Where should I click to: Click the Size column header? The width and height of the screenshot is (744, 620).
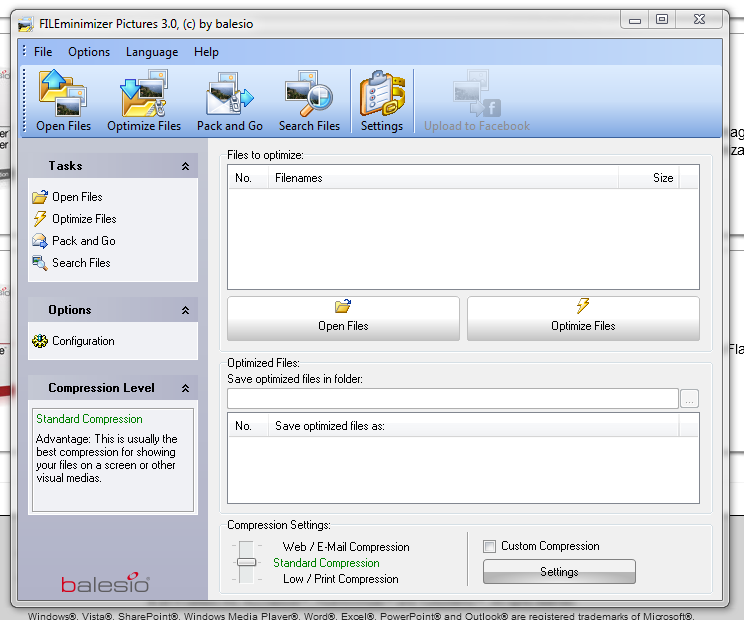point(648,178)
